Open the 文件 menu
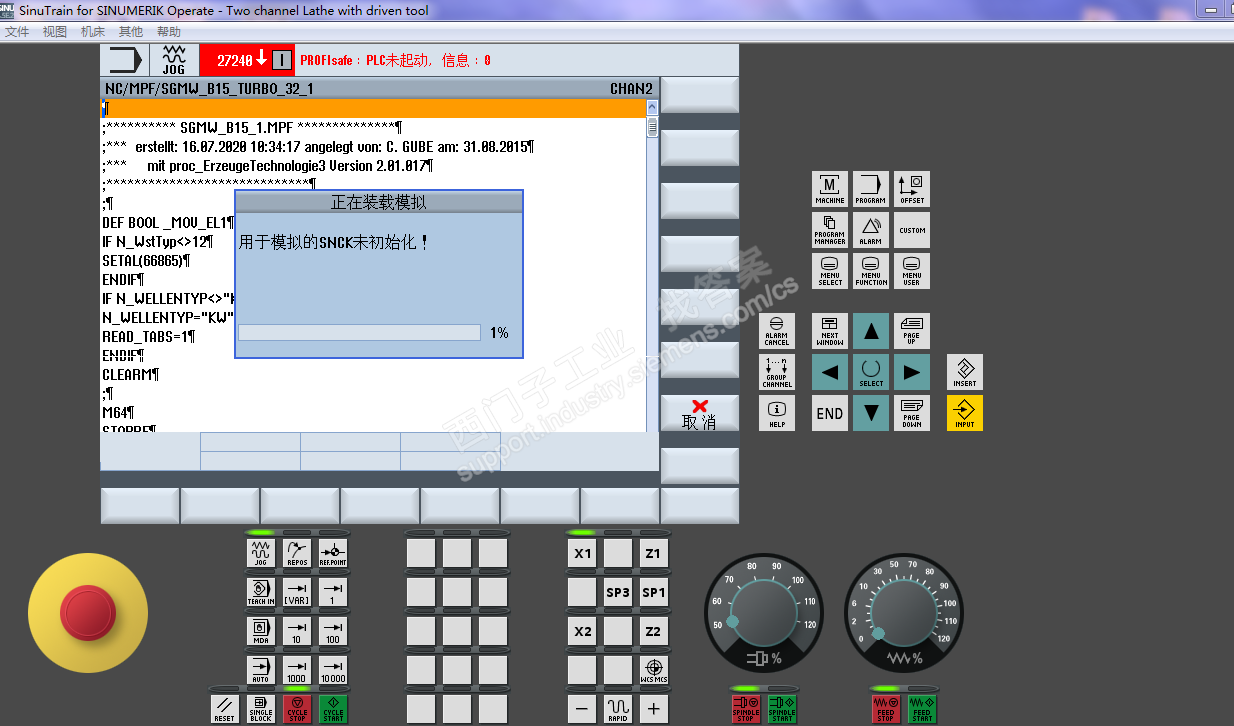This screenshot has height=726, width=1234. pyautogui.click(x=17, y=32)
